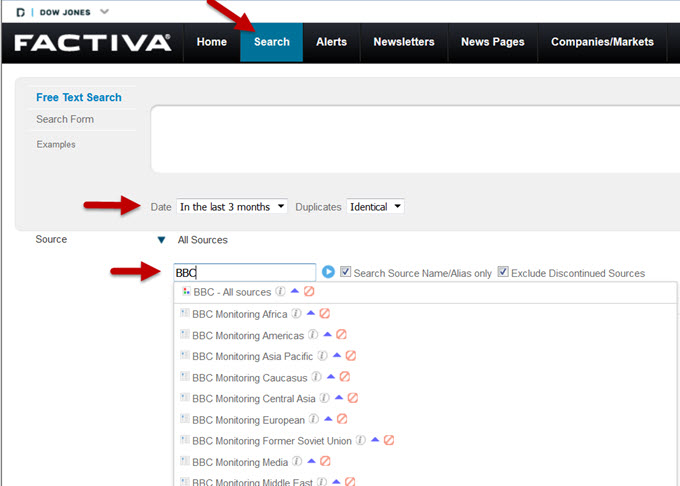
Task: Open the Search Form link
Action: [x=65, y=119]
